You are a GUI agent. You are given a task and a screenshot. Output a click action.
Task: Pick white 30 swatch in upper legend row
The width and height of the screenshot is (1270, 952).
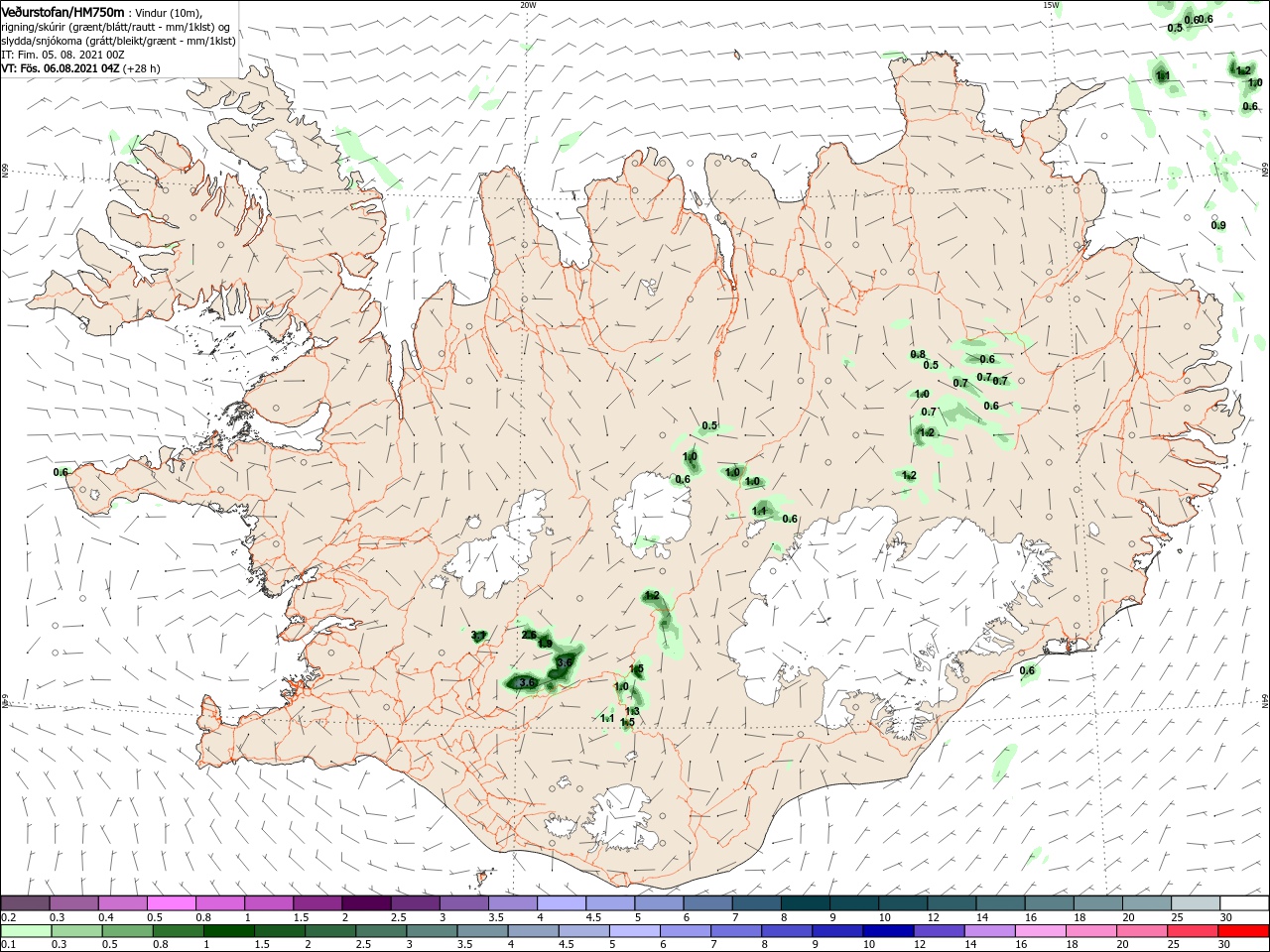pos(1243,903)
